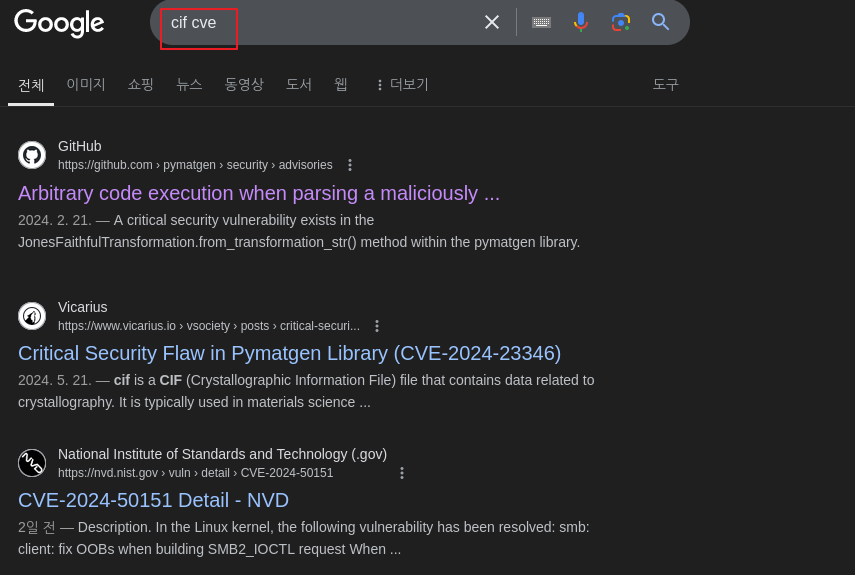The width and height of the screenshot is (855, 575).
Task: Select the 전체 tab
Action: click(31, 85)
